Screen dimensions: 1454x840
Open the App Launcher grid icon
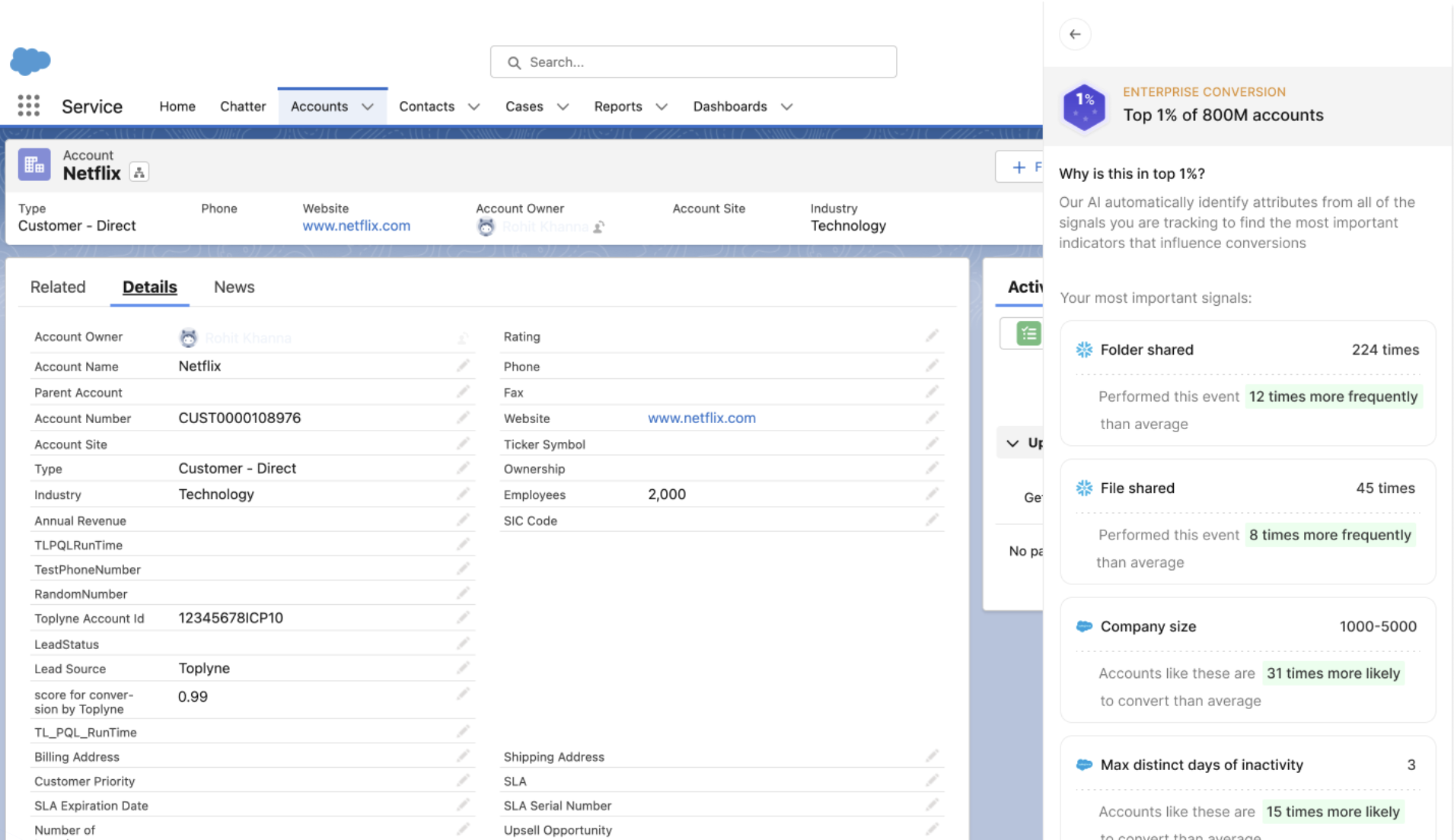(x=29, y=106)
